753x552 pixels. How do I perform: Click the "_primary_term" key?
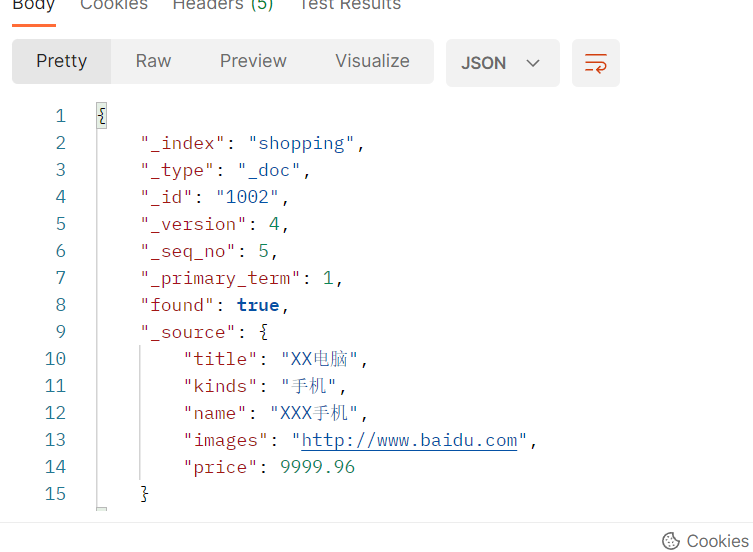[x=220, y=278]
